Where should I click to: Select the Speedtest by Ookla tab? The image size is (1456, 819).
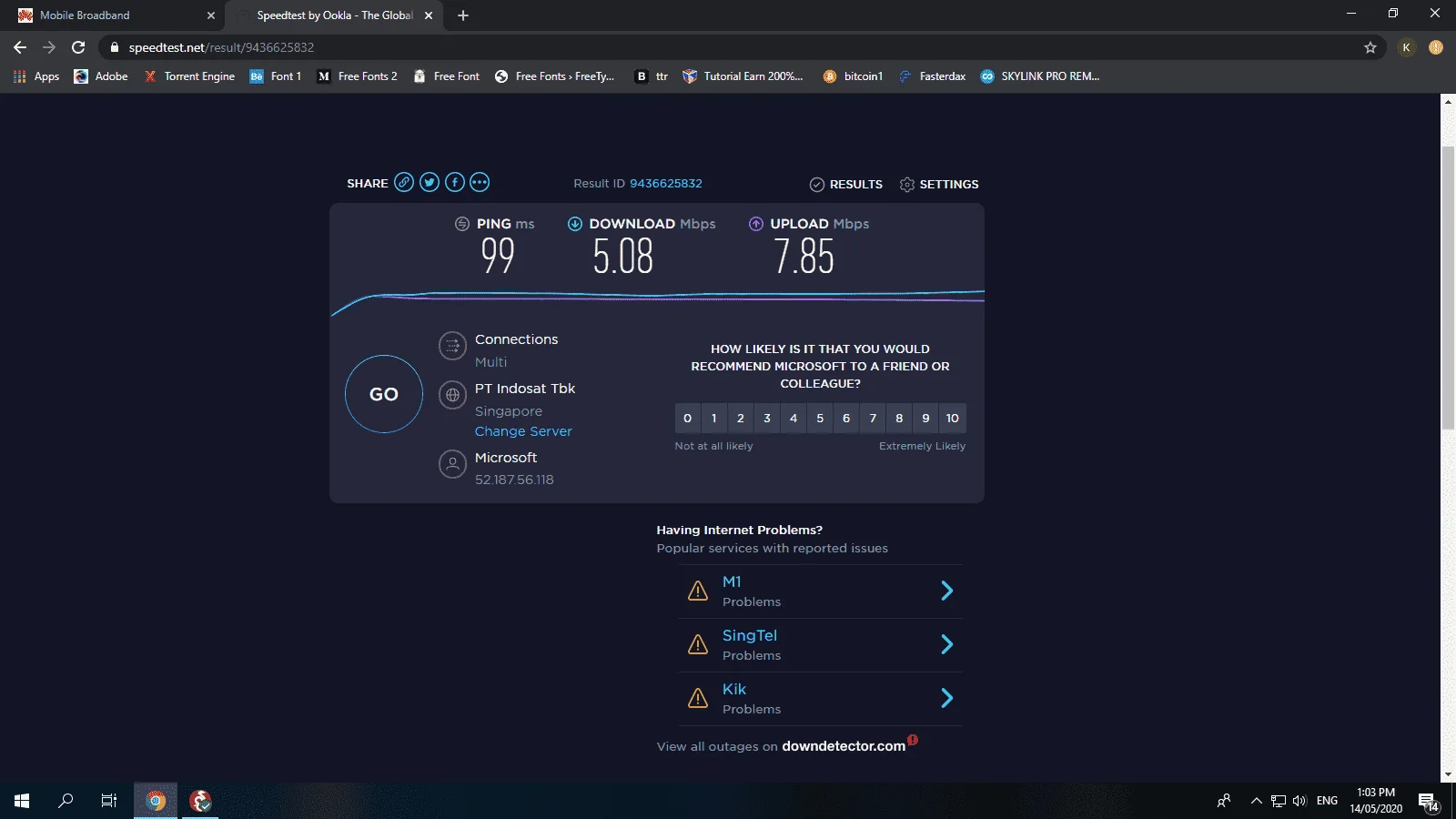(334, 15)
